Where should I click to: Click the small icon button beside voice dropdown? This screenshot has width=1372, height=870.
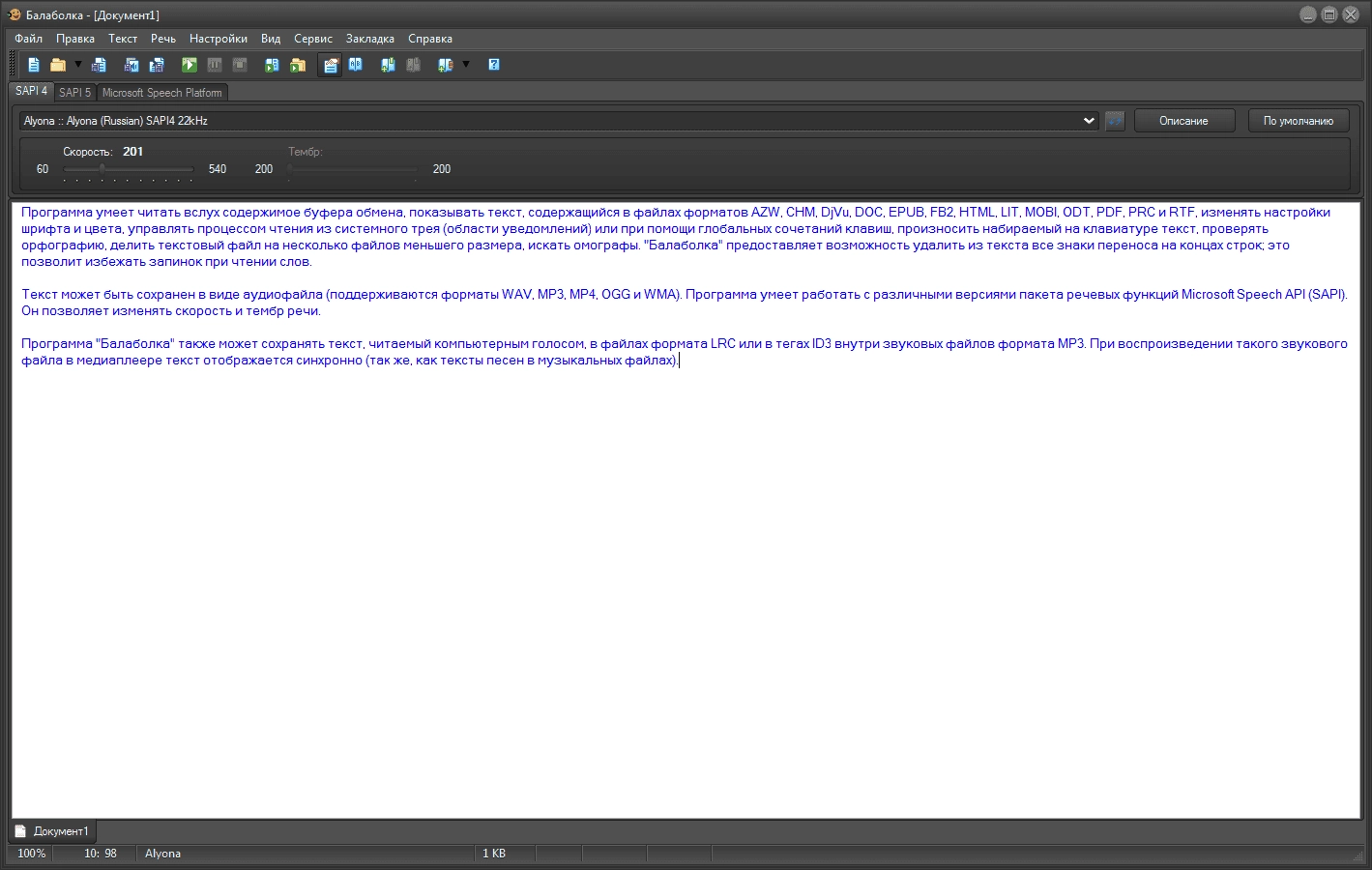pyautogui.click(x=1115, y=121)
